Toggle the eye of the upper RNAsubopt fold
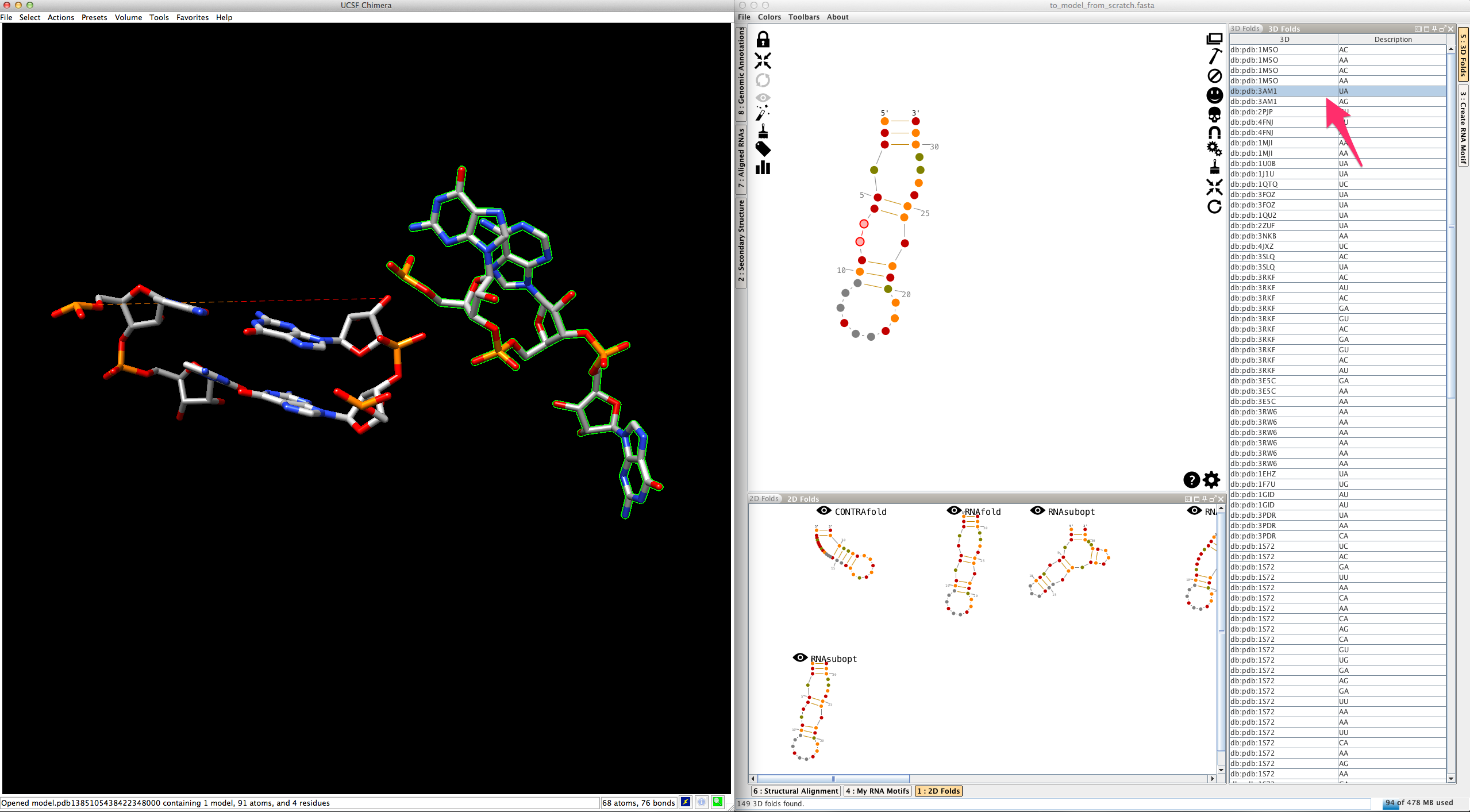The width and height of the screenshot is (1470, 812). [1037, 511]
